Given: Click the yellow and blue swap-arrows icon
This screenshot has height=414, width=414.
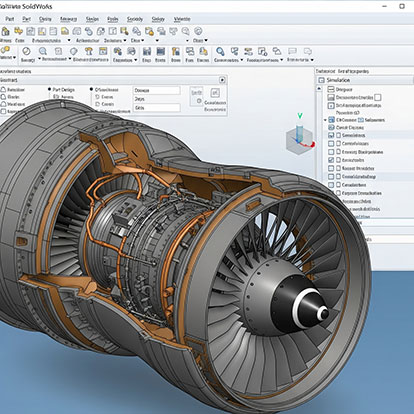Looking at the screenshot, I should (x=248, y=51).
